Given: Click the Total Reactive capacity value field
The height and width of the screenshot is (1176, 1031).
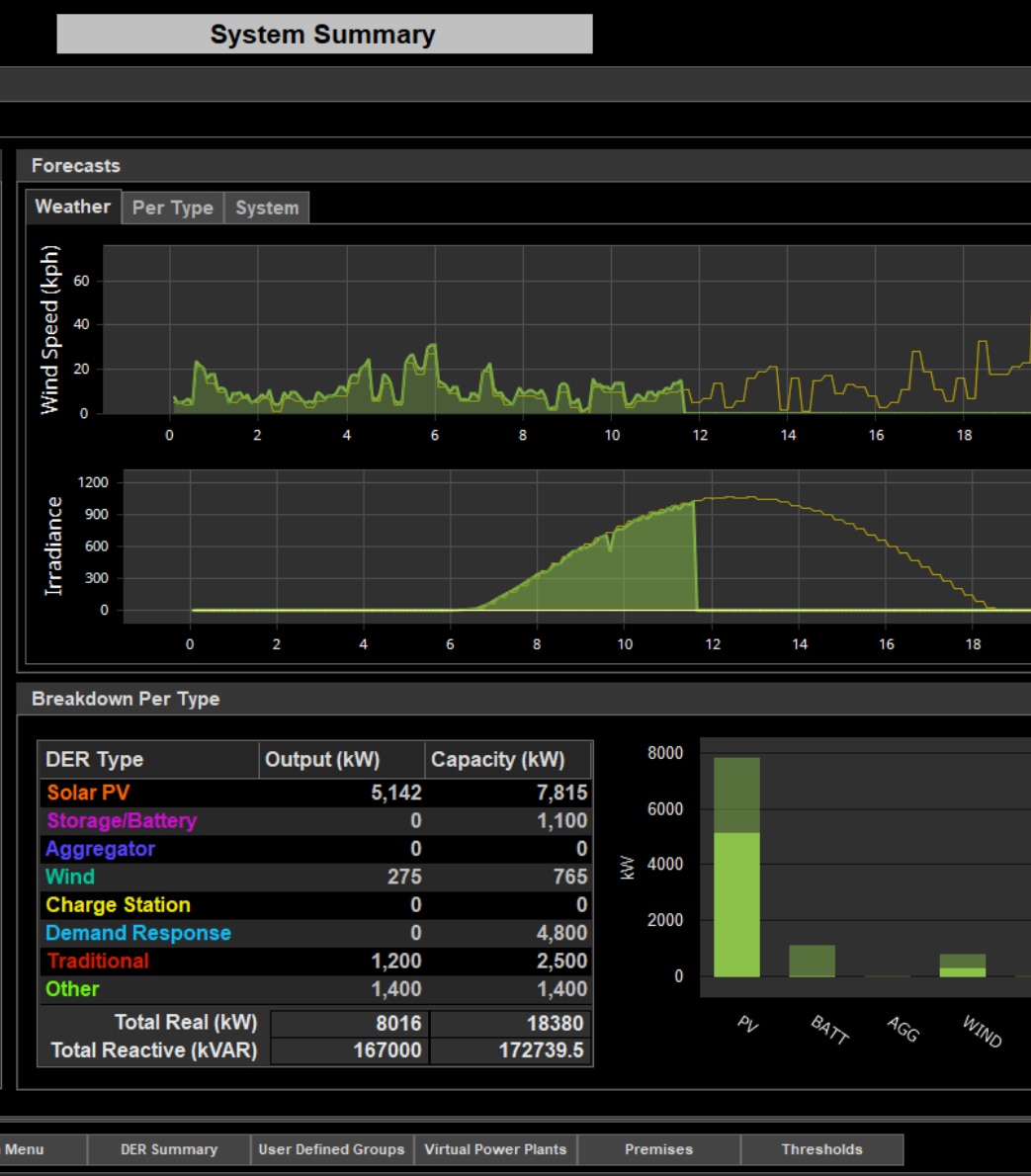Looking at the screenshot, I should coord(511,1050).
